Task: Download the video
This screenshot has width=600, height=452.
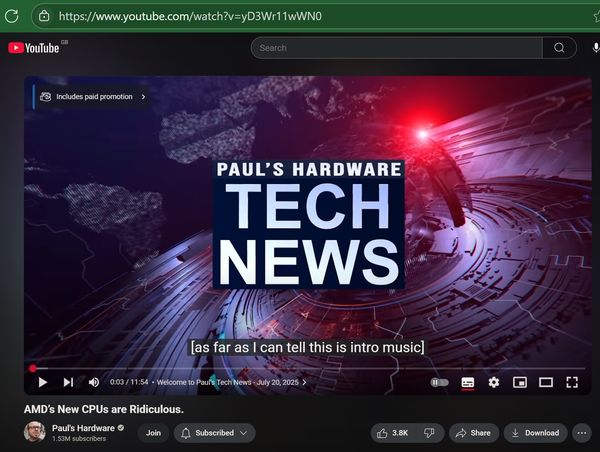Action: coord(535,433)
